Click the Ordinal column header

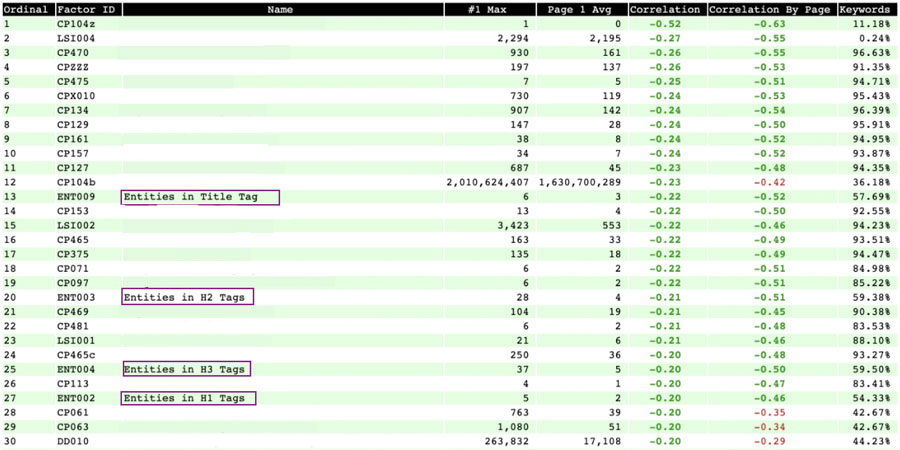pos(28,10)
